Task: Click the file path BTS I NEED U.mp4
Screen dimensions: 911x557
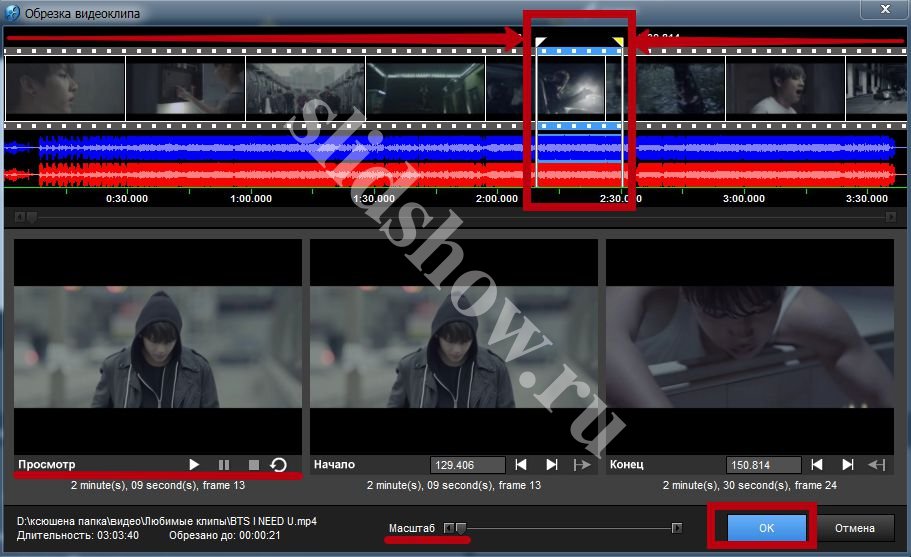Action: point(167,521)
